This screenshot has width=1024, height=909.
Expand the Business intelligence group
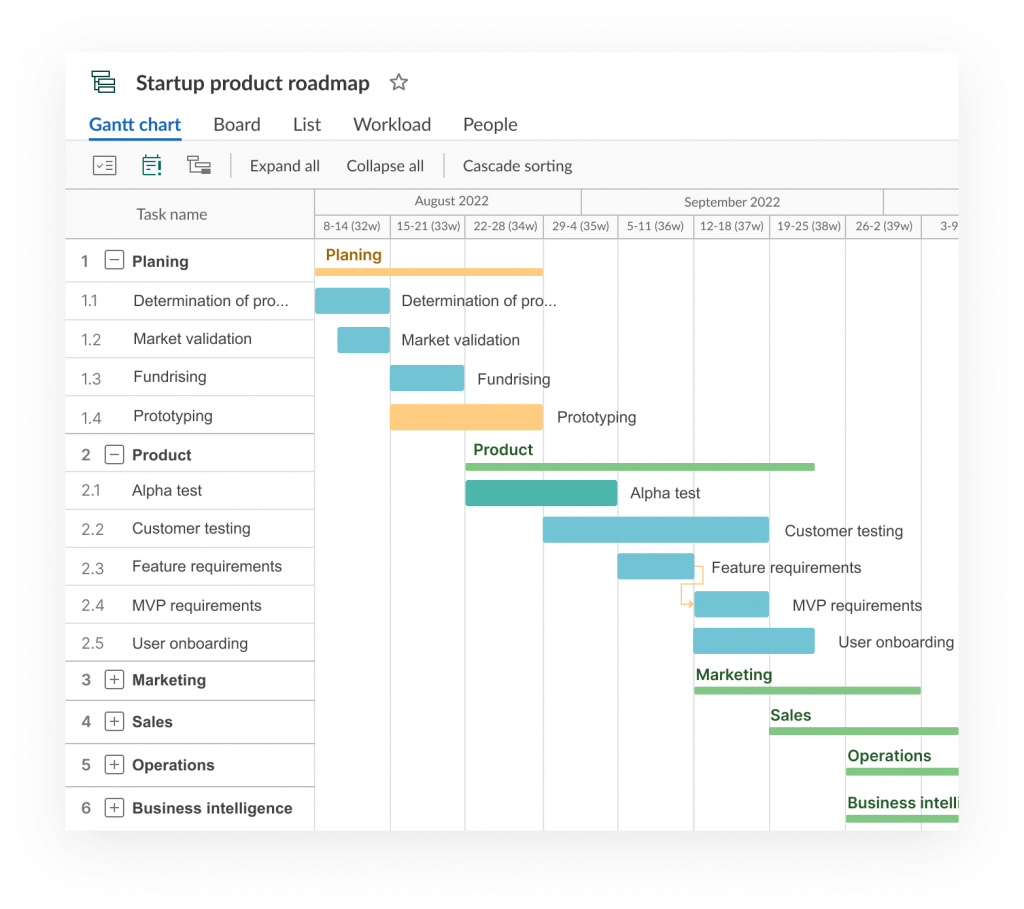[x=114, y=807]
